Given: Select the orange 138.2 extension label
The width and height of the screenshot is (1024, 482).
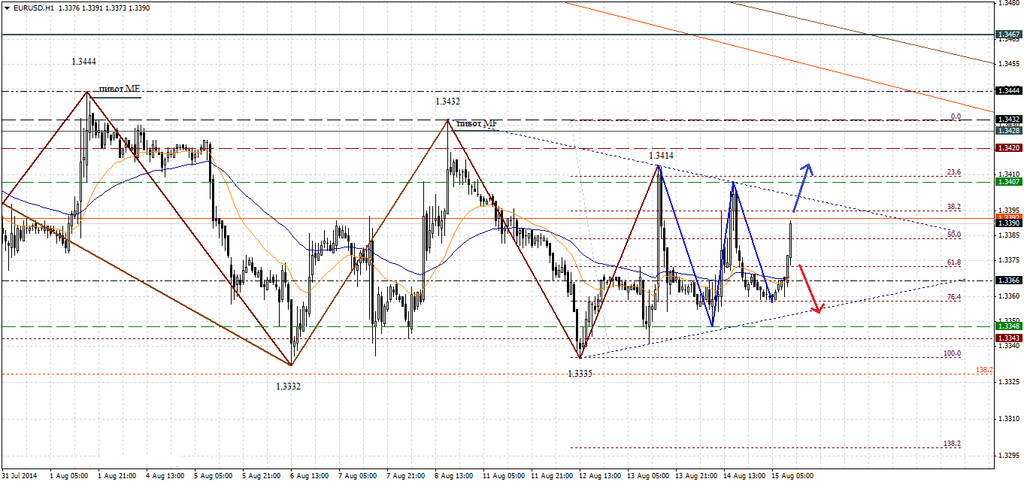Looking at the screenshot, I should [x=982, y=370].
